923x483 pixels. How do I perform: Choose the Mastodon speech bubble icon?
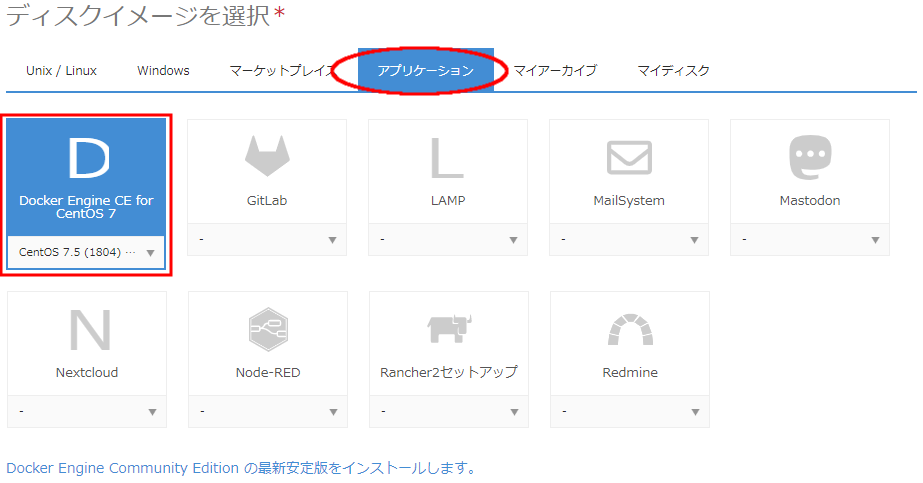click(810, 157)
